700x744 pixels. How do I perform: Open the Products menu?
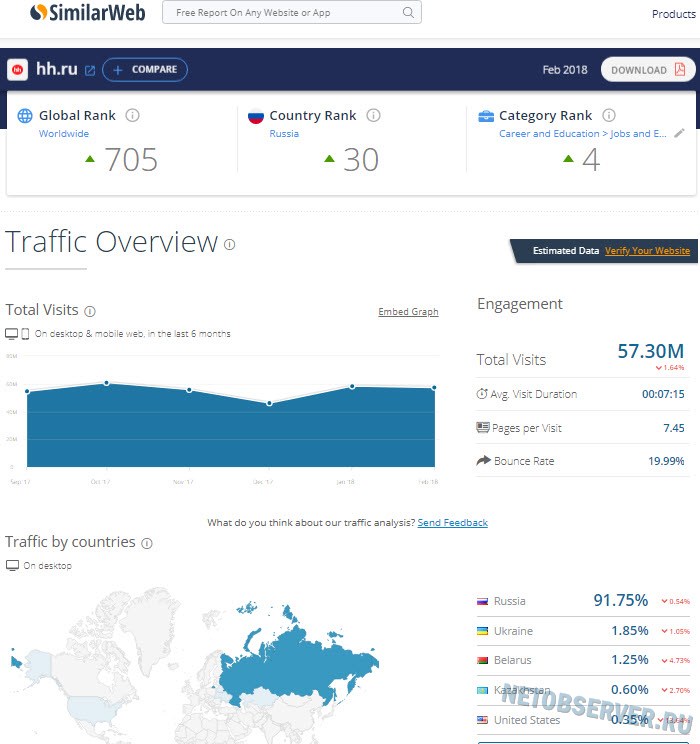point(673,14)
